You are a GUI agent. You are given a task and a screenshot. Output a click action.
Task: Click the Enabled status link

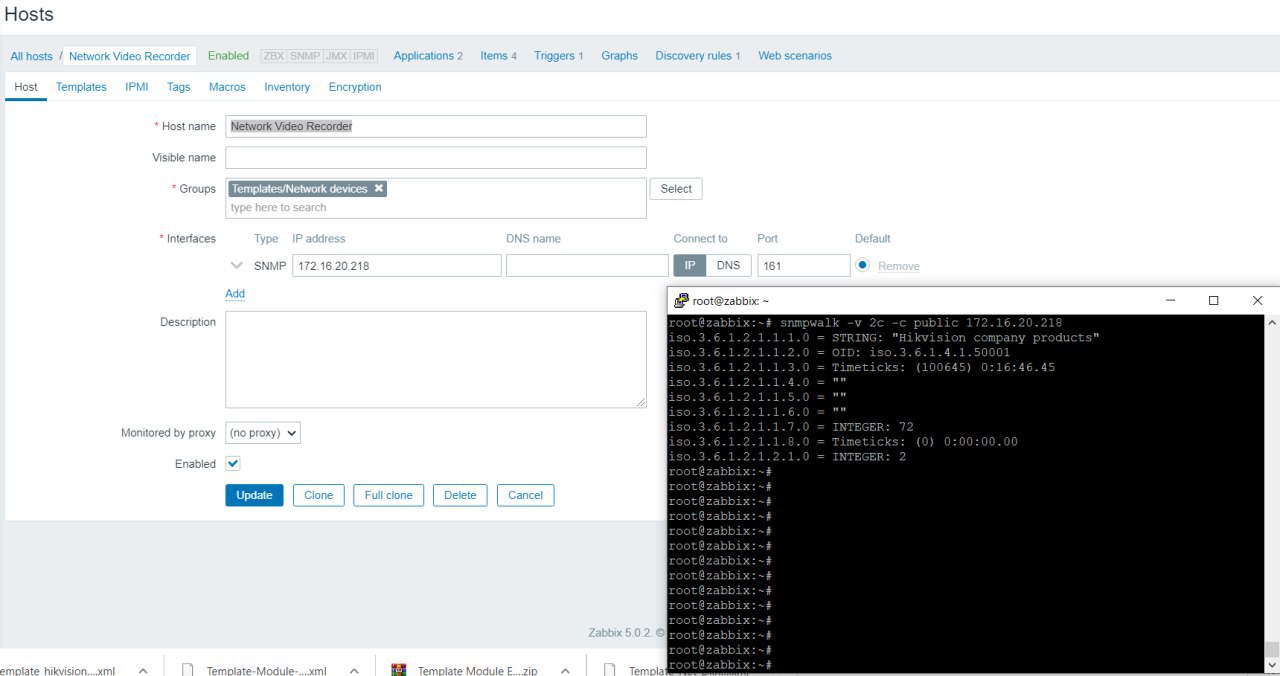228,56
